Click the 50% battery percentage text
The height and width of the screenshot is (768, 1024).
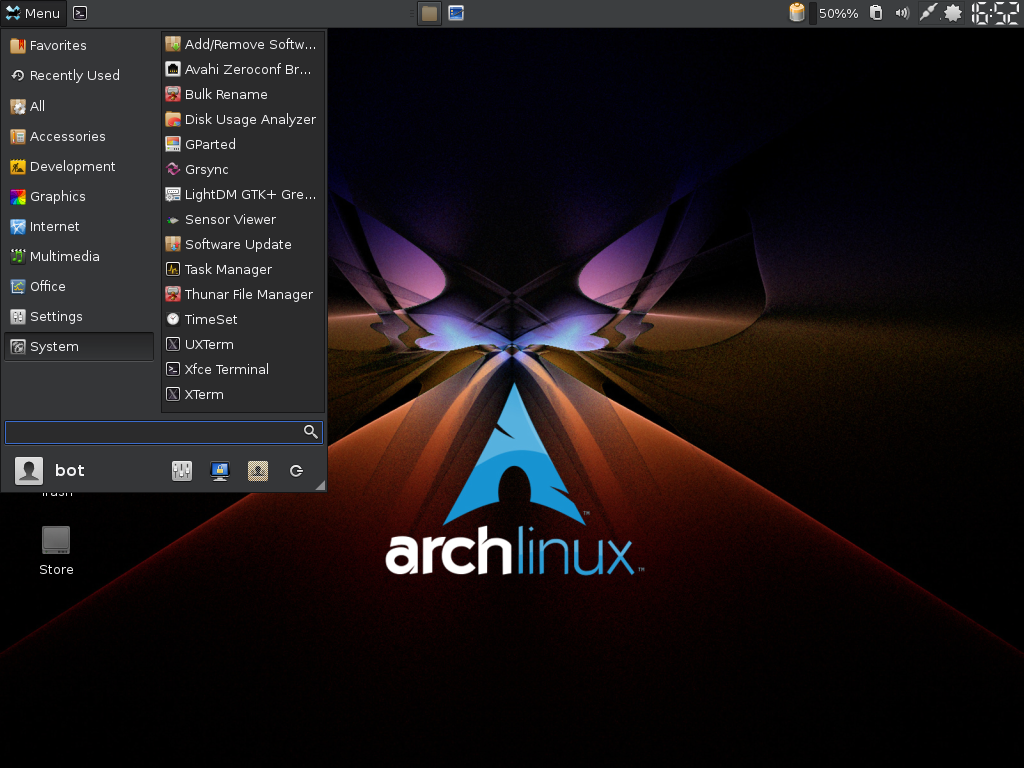point(839,14)
